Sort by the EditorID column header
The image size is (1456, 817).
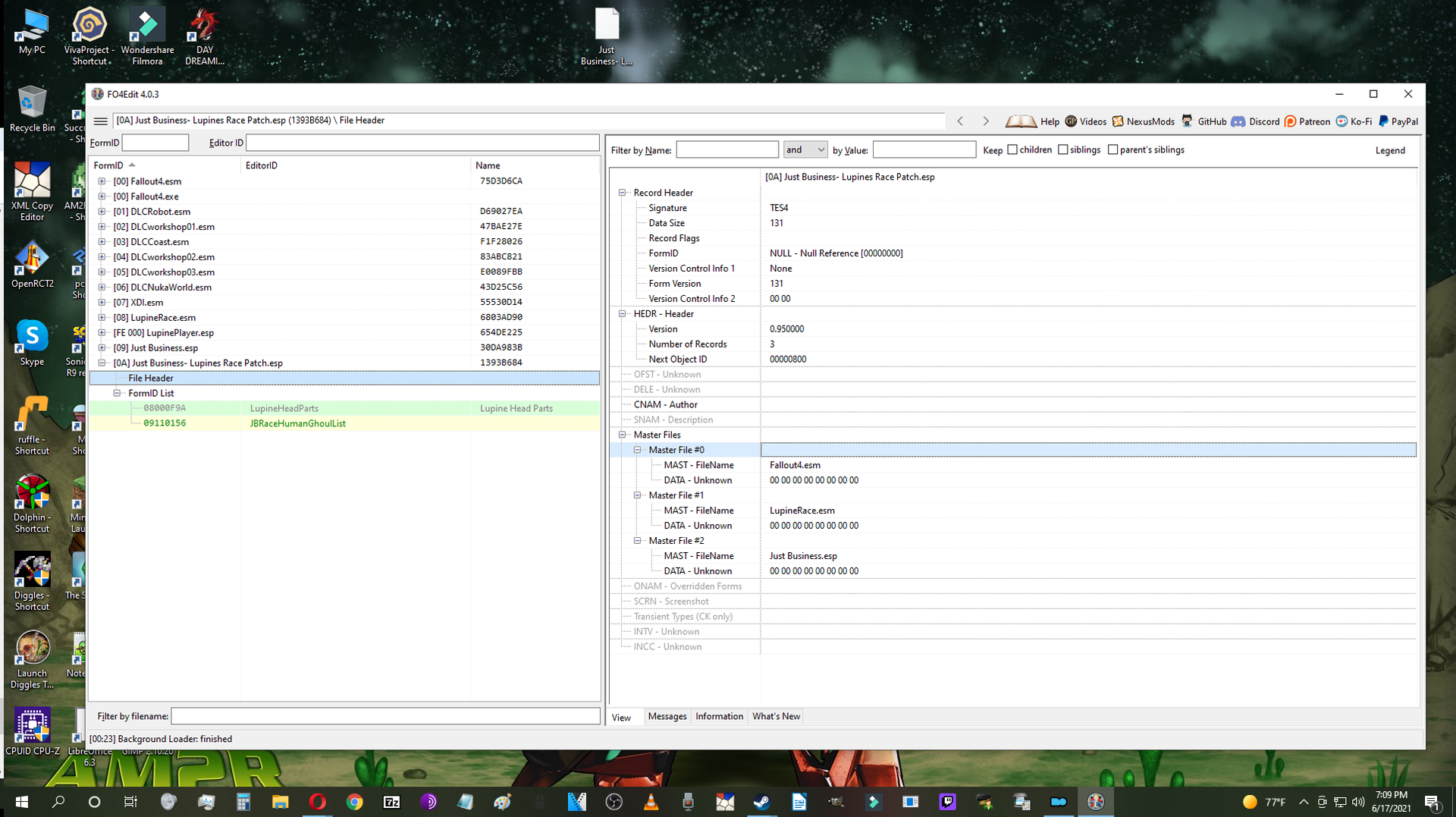(356, 165)
